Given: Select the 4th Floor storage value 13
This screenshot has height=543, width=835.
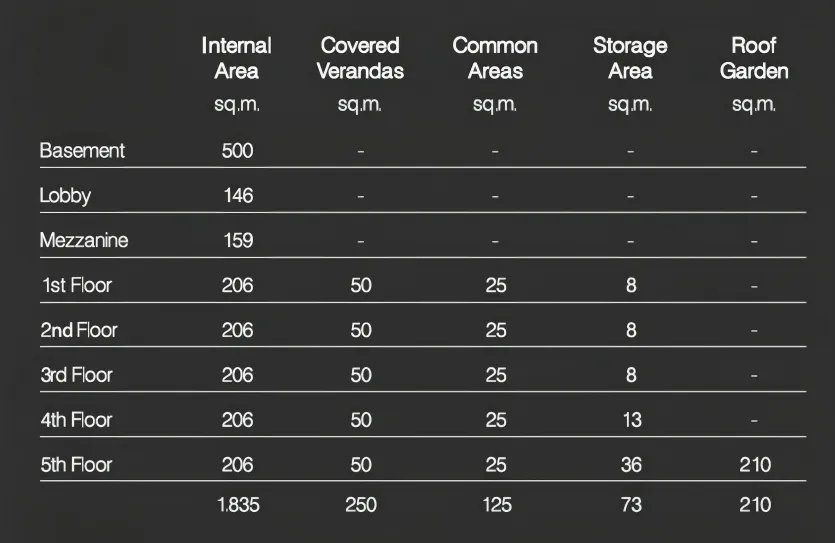Looking at the screenshot, I should point(632,420).
